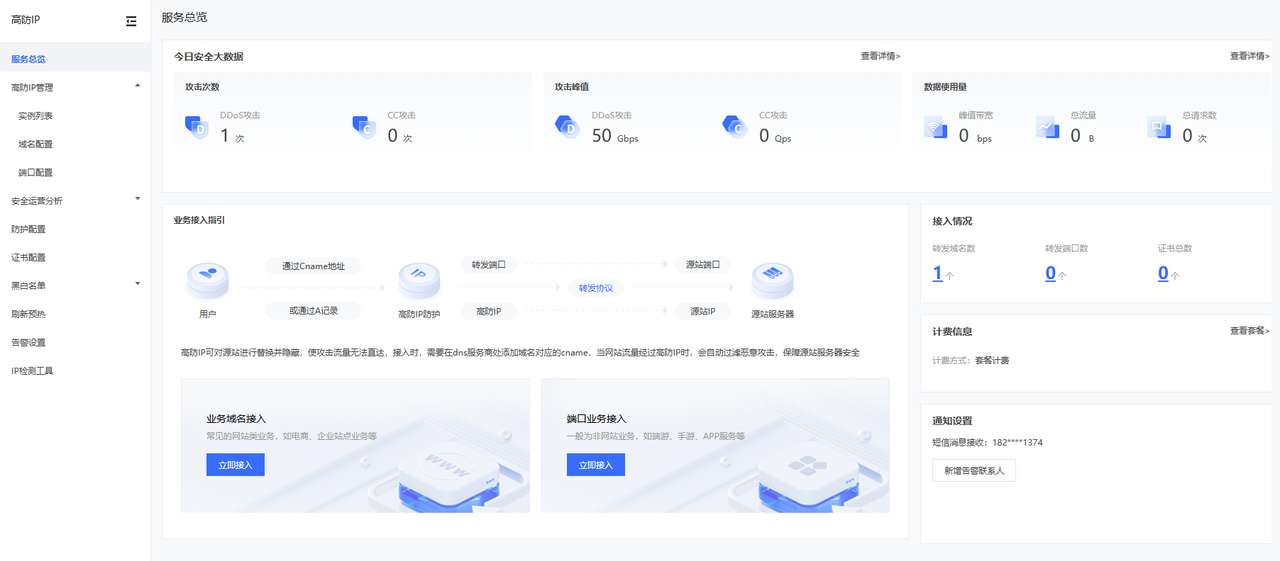This screenshot has height=561, width=1280.
Task: Click 查看详情 link at the far right
Action: coord(1249,56)
